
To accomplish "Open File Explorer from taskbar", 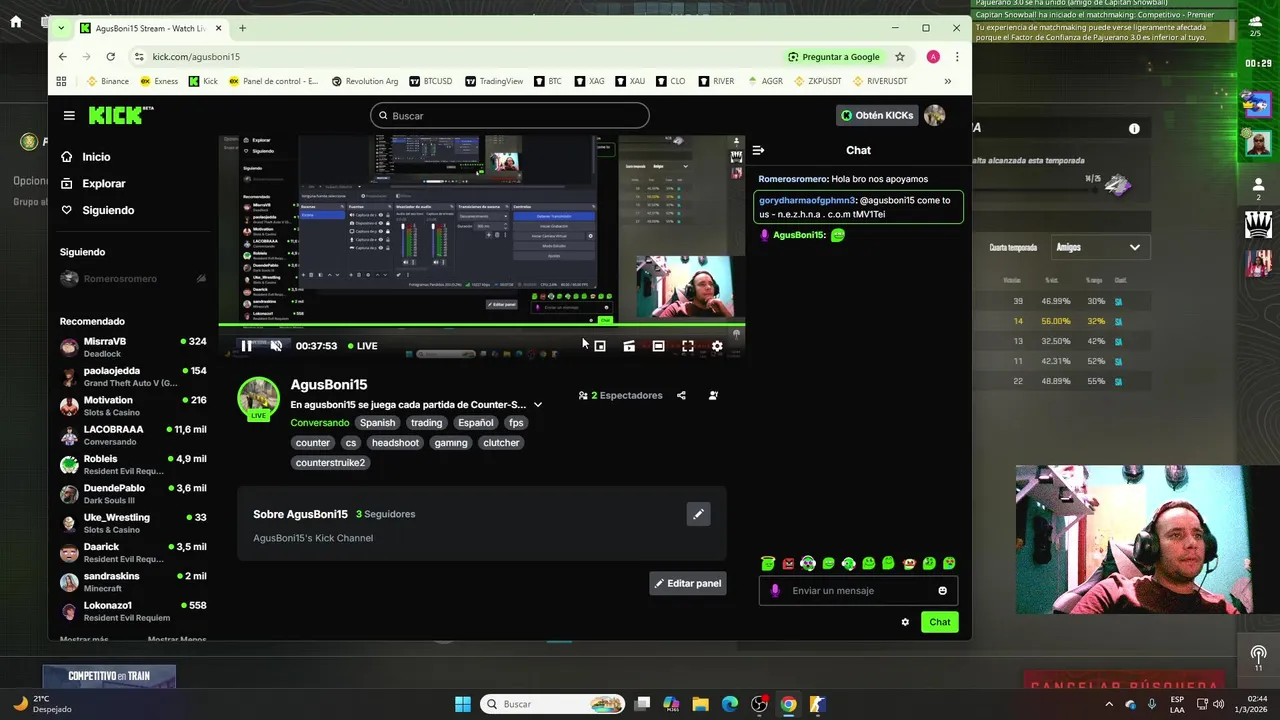I will pyautogui.click(x=700, y=704).
